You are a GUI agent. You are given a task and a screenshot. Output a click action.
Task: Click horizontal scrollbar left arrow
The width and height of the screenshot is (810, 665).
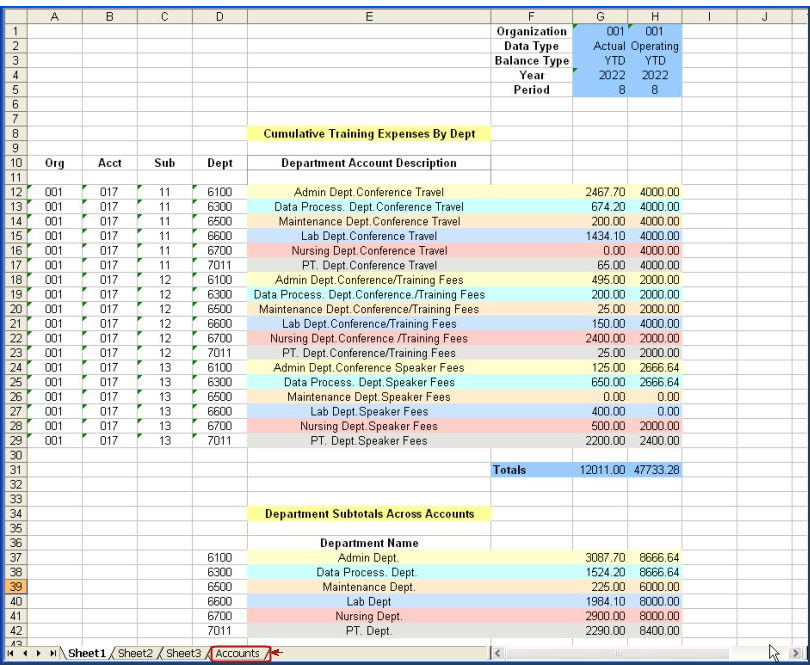[x=498, y=654]
